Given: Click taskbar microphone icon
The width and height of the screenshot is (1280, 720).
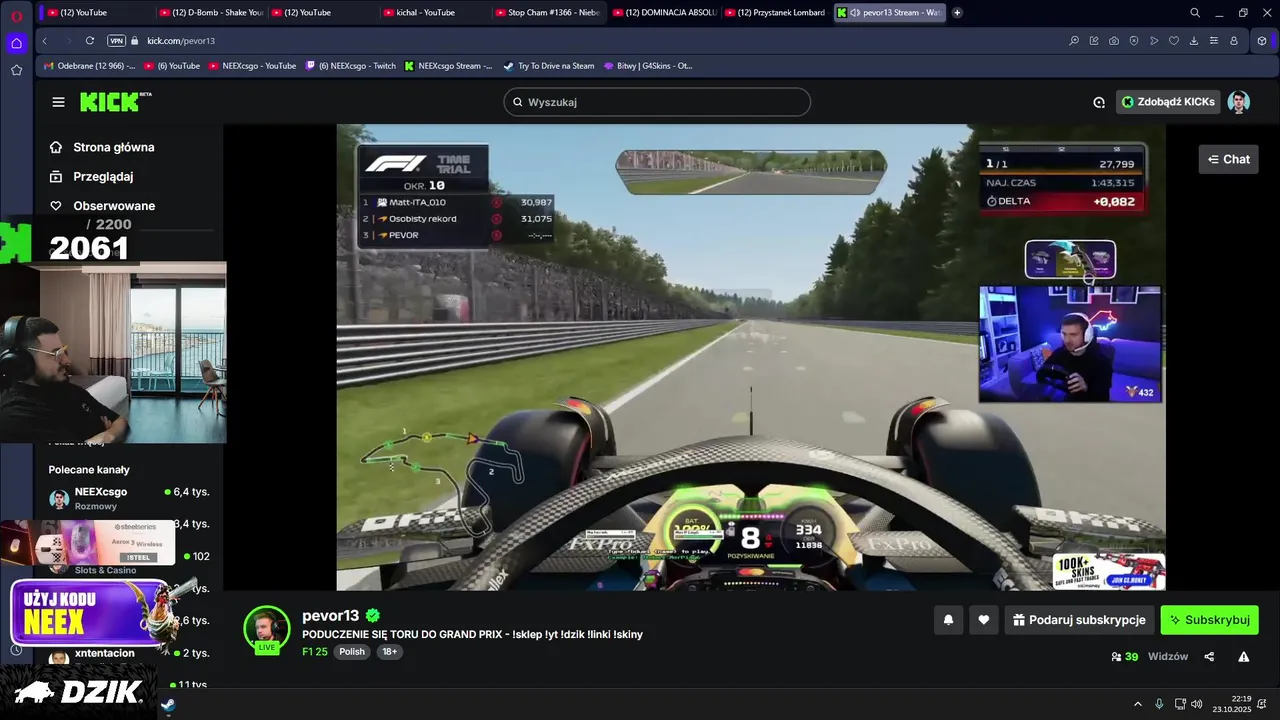Looking at the screenshot, I should tap(1159, 704).
